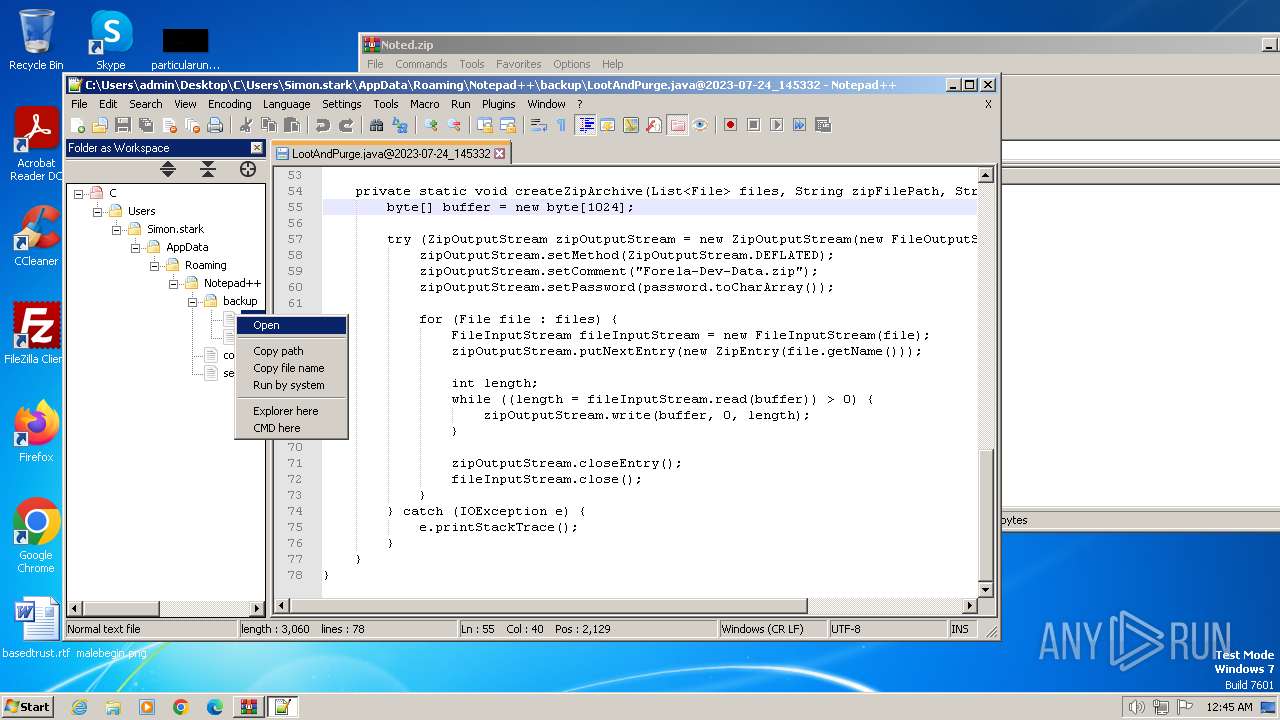Toggle show all characters pilcrow button
Viewport: 1280px width, 720px height.
pos(561,125)
